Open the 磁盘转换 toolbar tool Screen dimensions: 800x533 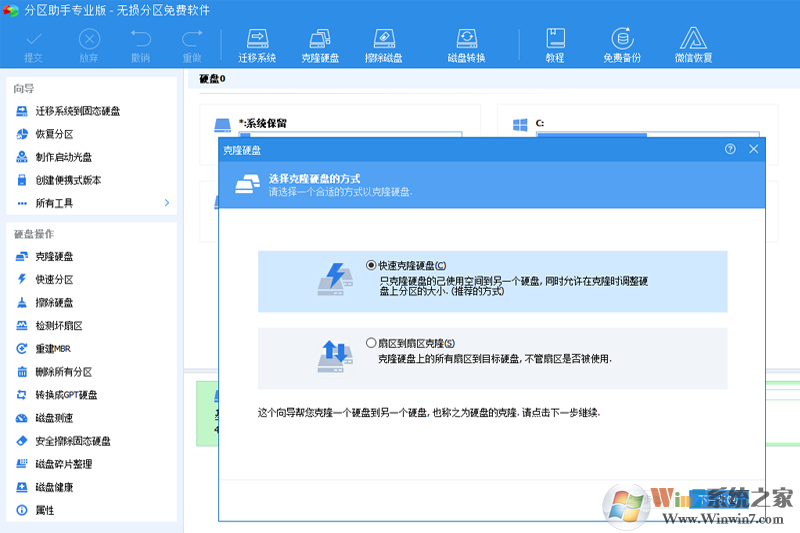tap(466, 46)
